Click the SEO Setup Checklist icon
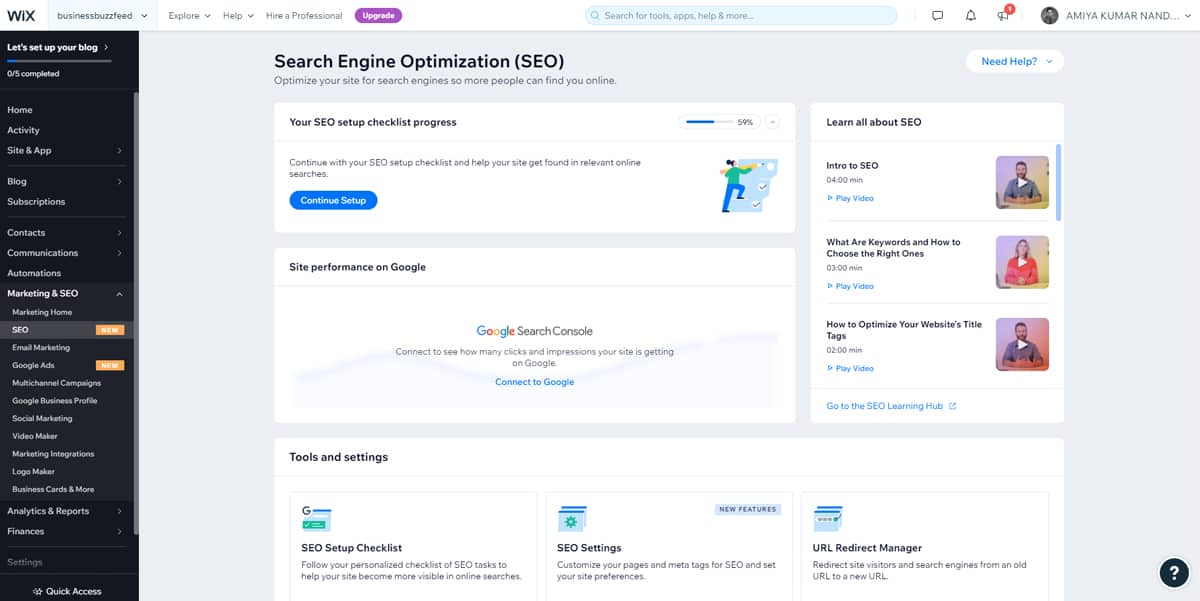Viewport: 1200px width, 601px height. [316, 518]
